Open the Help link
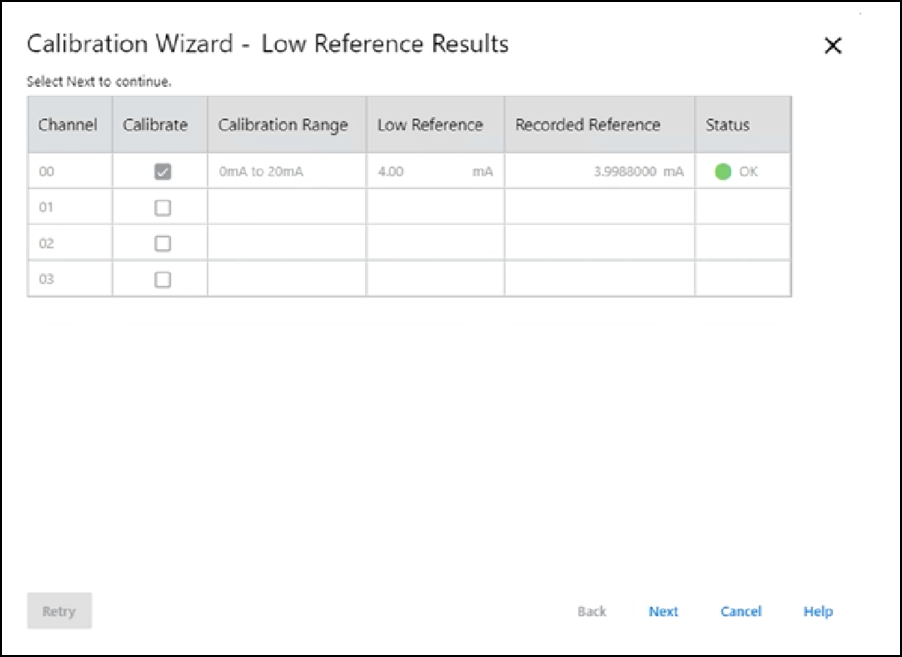Image resolution: width=902 pixels, height=657 pixels. pyautogui.click(x=817, y=611)
